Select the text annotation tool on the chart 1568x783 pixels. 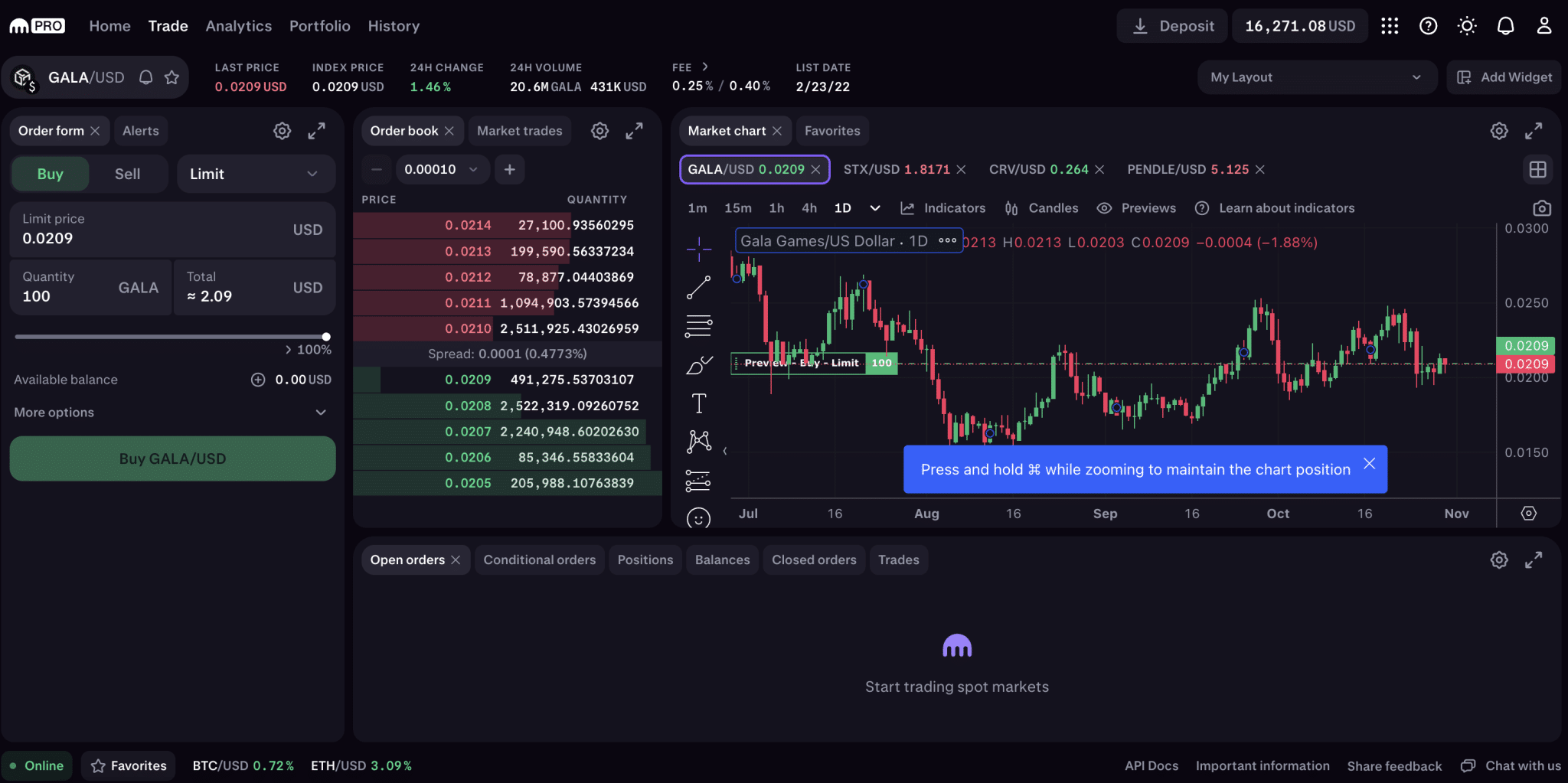[x=698, y=402]
